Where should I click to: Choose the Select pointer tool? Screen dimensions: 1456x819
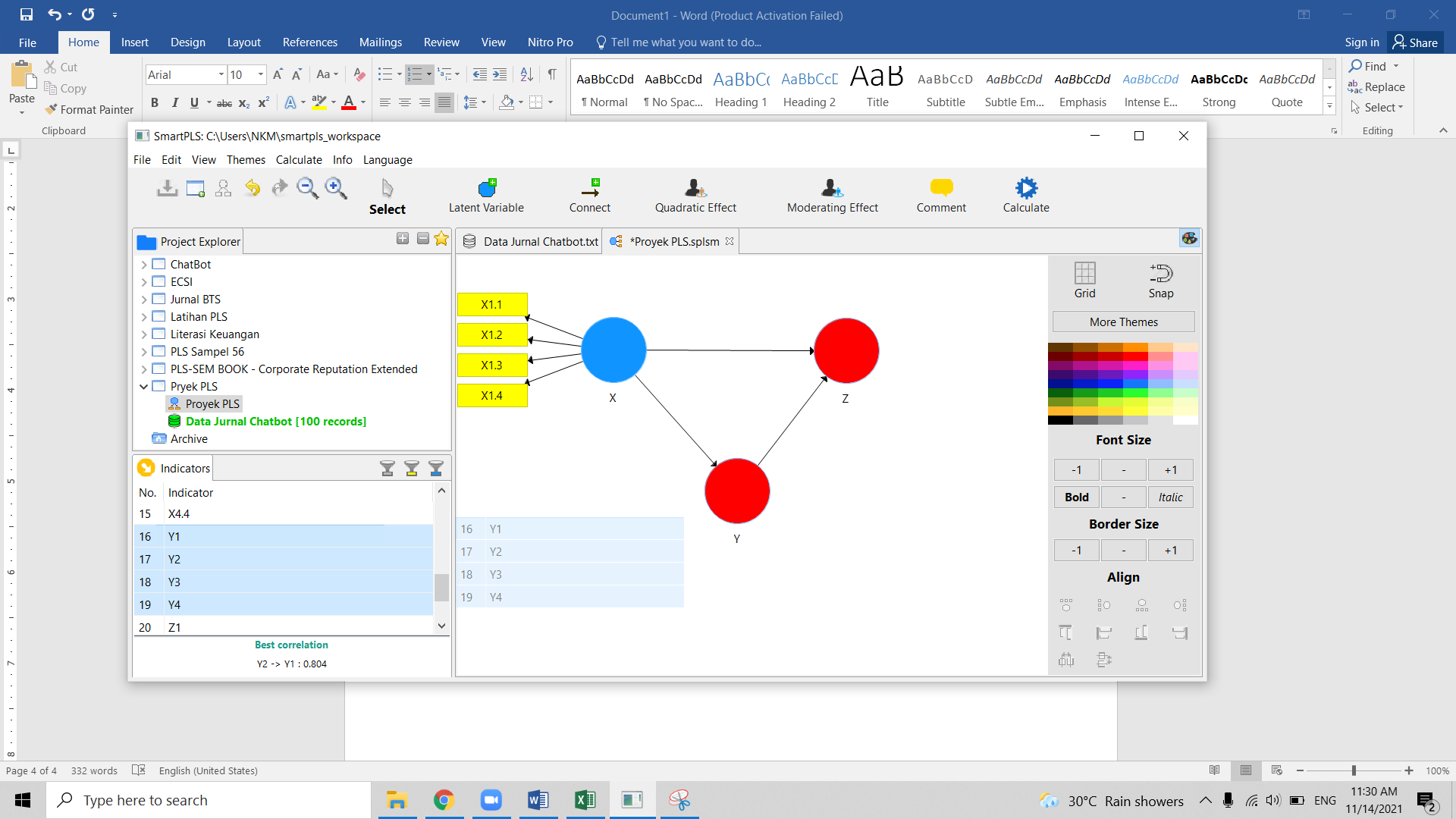[x=387, y=195]
